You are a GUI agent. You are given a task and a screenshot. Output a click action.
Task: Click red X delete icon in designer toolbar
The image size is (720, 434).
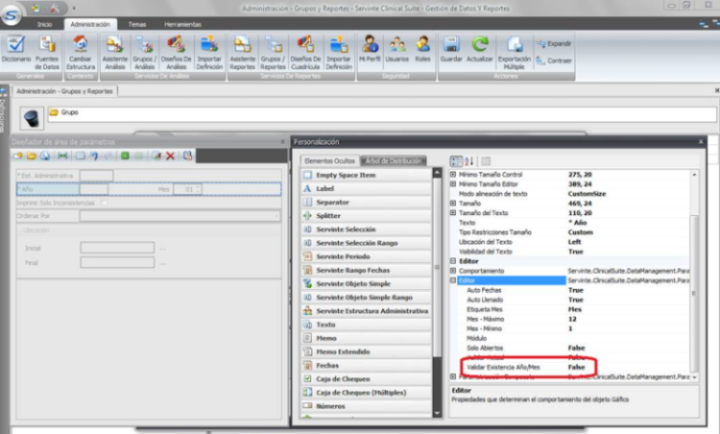[171, 156]
